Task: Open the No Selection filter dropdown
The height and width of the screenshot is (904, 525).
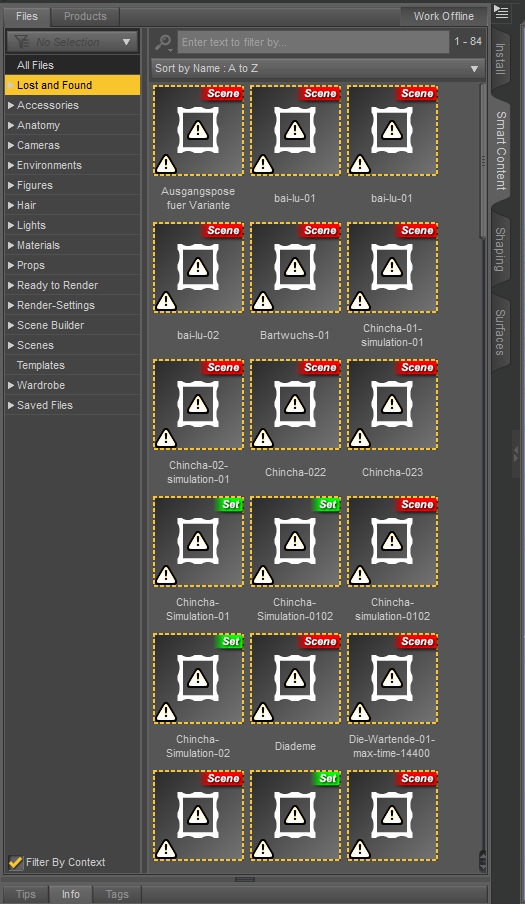Action: [x=73, y=42]
